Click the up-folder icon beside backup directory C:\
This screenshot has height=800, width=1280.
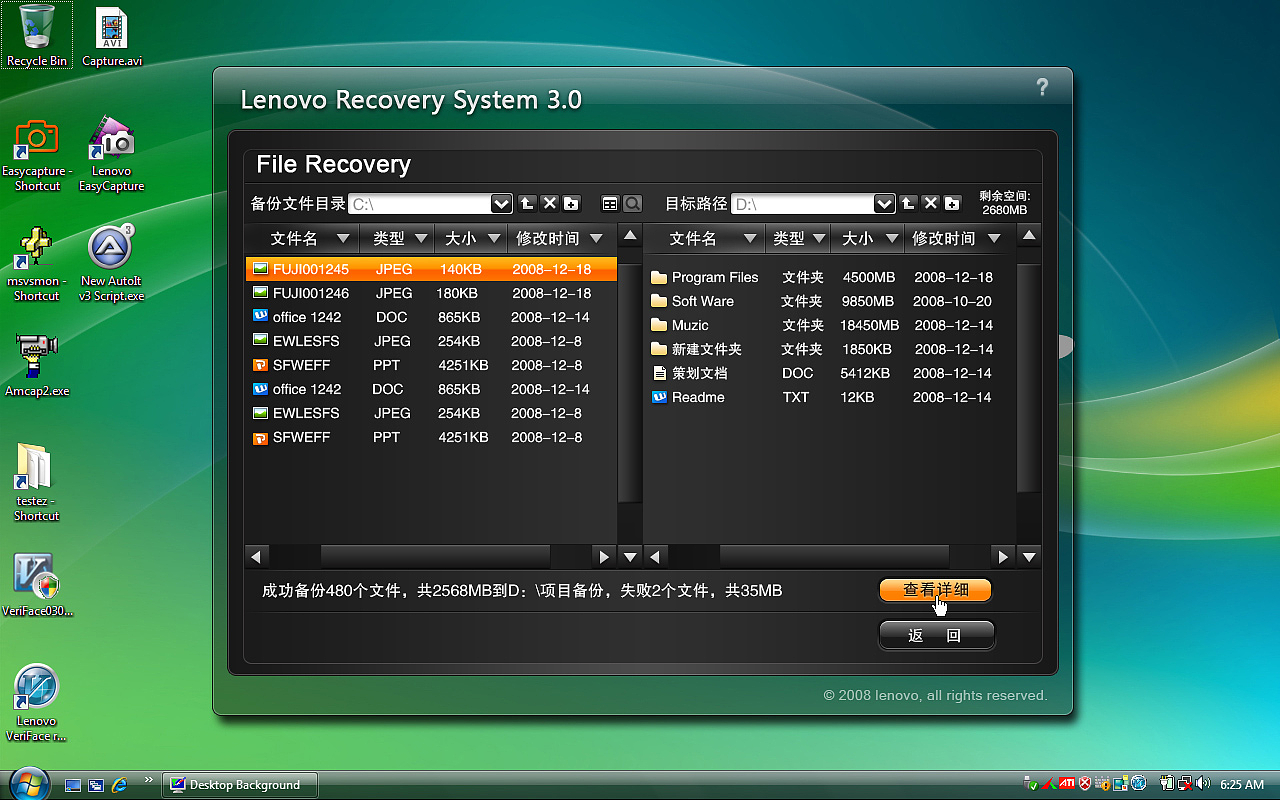(527, 204)
